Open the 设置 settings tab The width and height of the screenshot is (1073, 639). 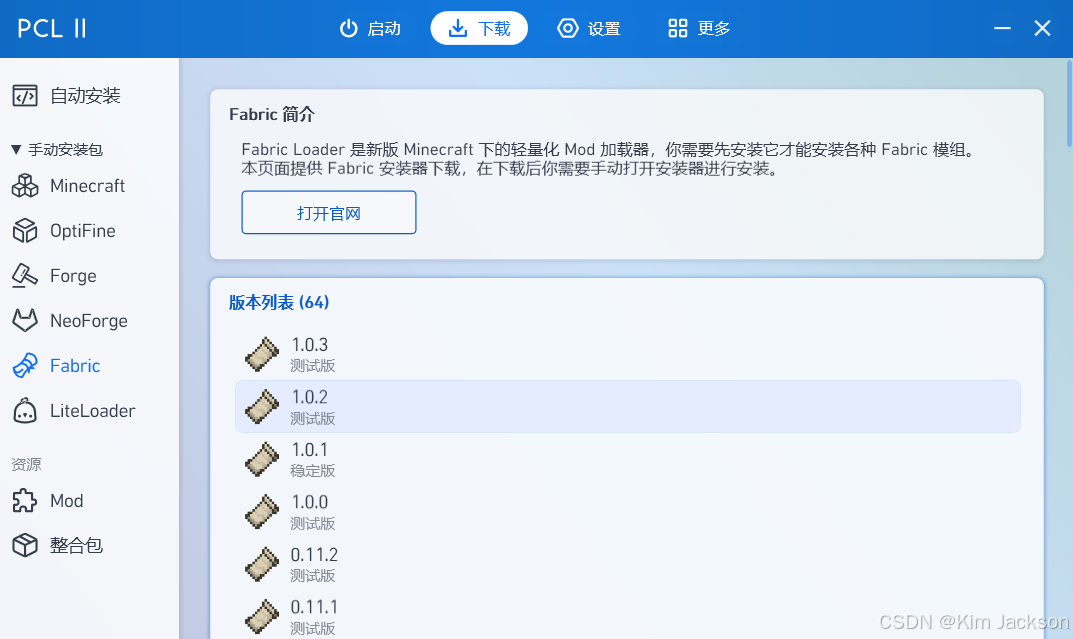click(x=589, y=28)
